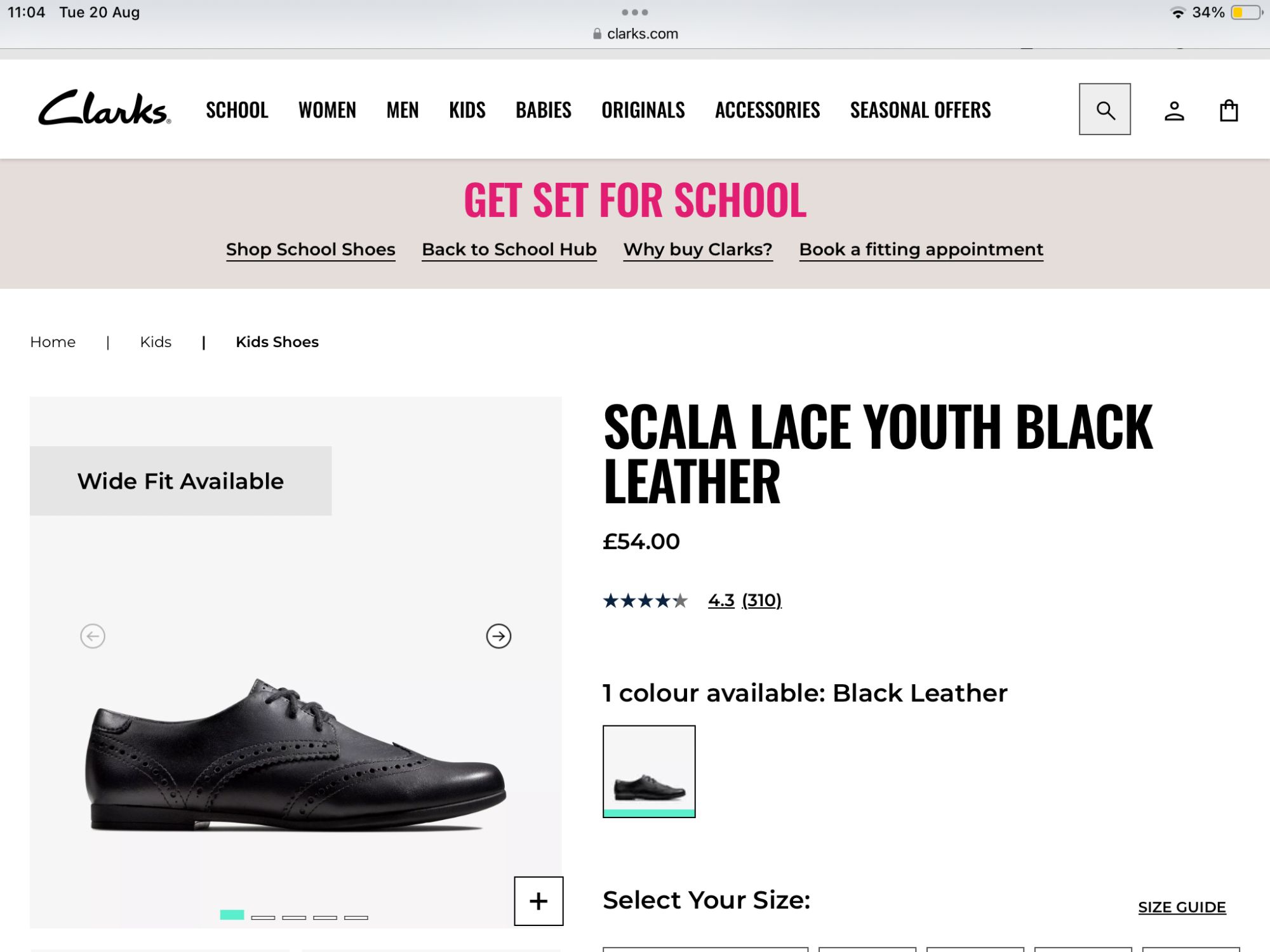Jump to second image carousel indicator
This screenshot has height=952, width=1270.
pos(263,917)
